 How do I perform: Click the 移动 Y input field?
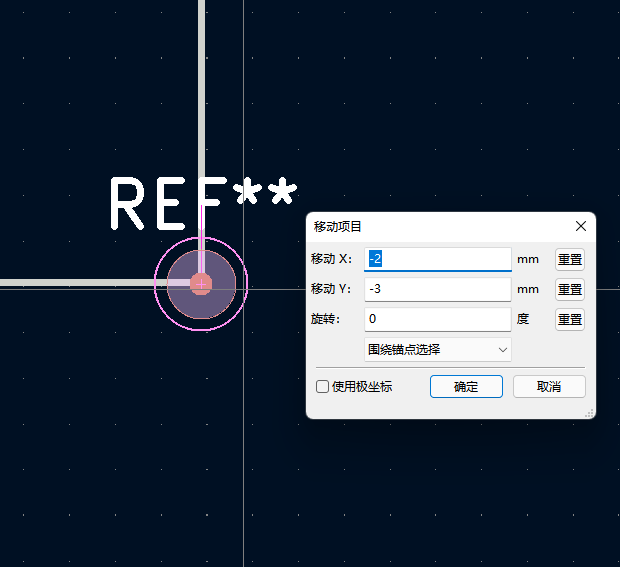(x=438, y=289)
